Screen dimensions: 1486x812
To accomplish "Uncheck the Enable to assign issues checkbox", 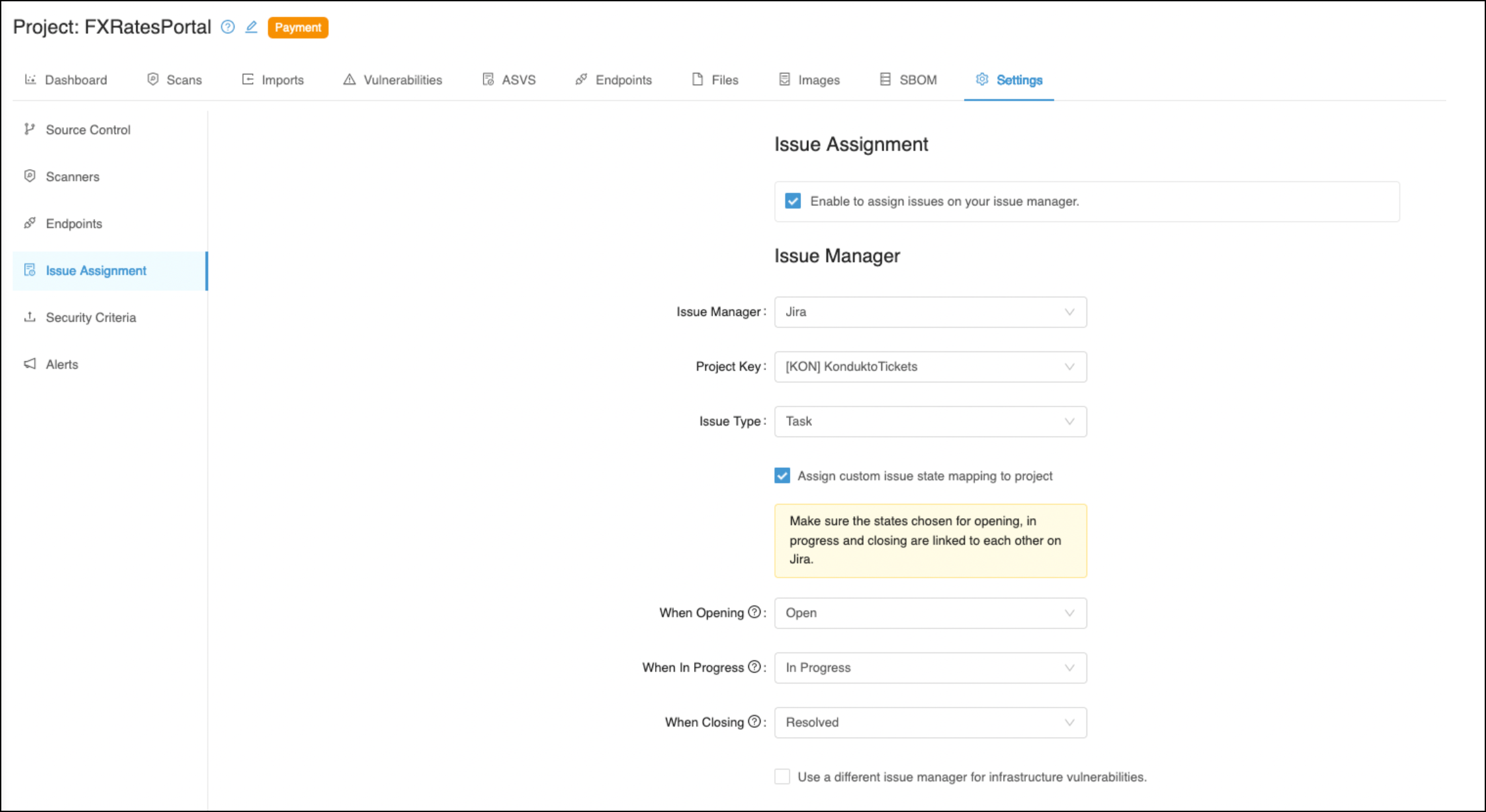I will click(793, 201).
